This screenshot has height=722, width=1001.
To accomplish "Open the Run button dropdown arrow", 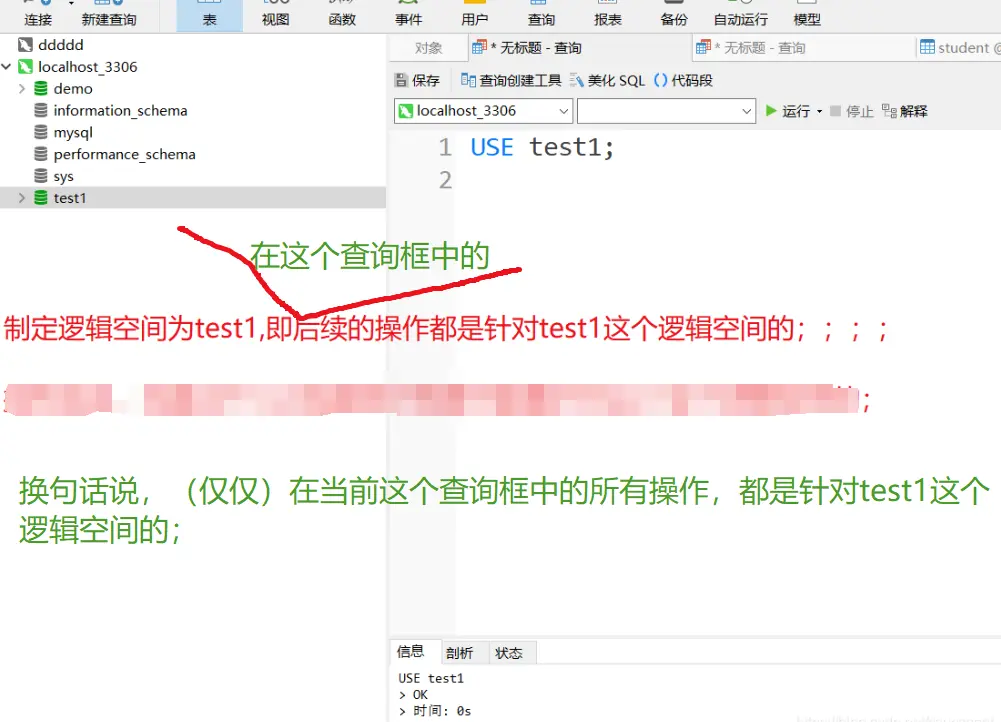I will point(820,112).
